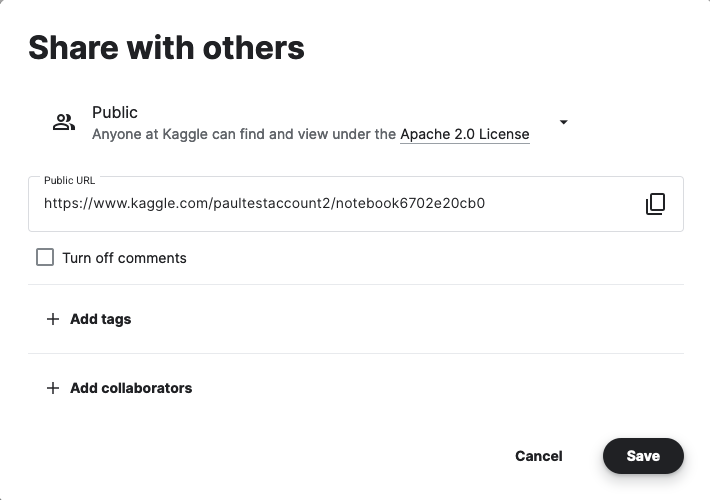Expand the visibility dropdown arrow
Screen dimensions: 710x500
coord(564,122)
